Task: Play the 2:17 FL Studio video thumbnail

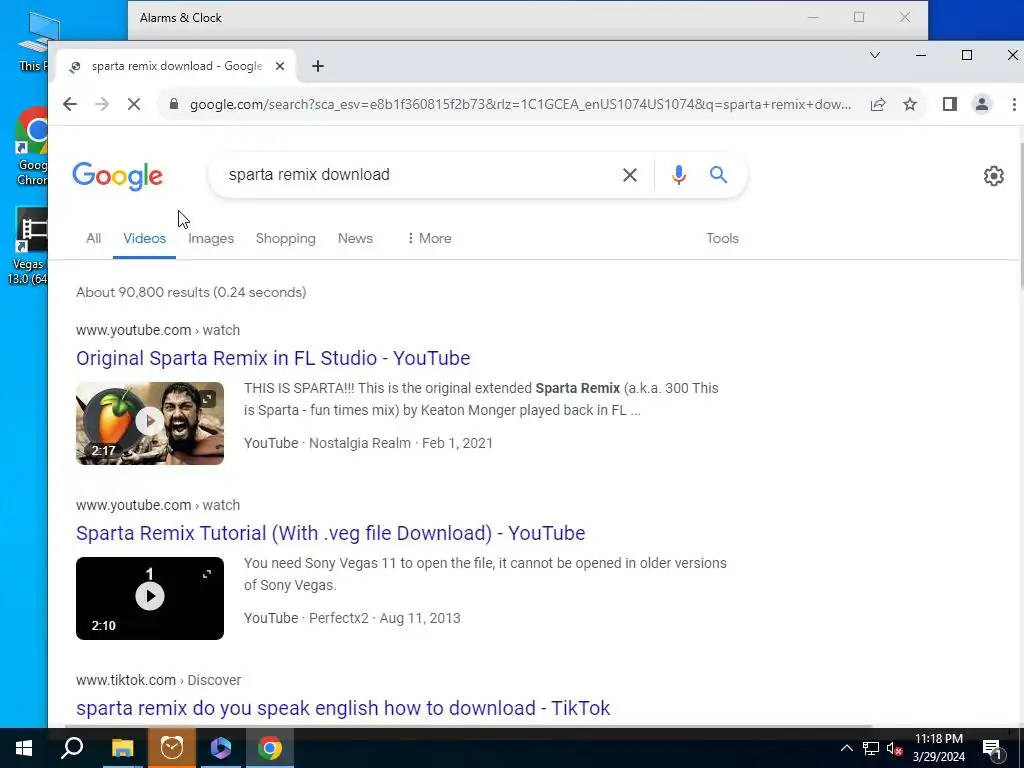Action: [150, 423]
